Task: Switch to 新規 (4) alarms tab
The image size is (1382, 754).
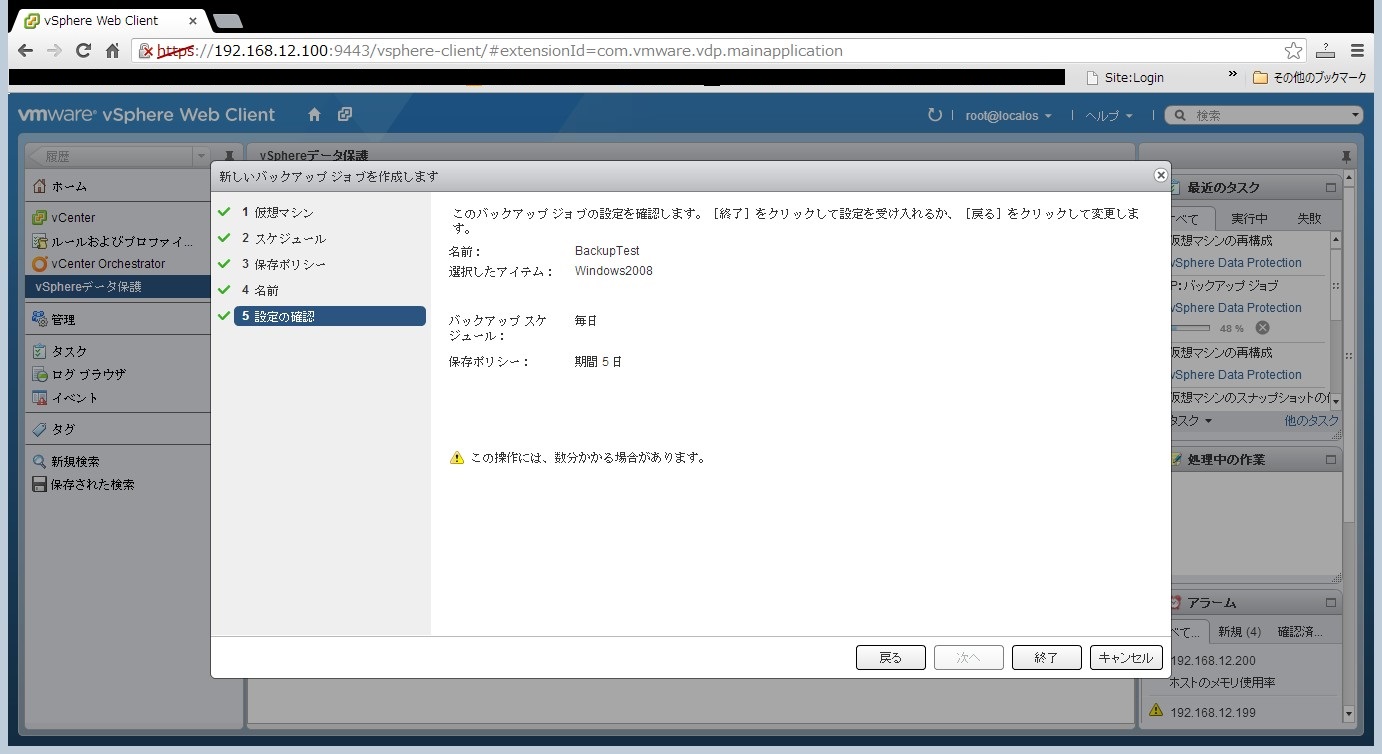Action: pyautogui.click(x=1239, y=632)
